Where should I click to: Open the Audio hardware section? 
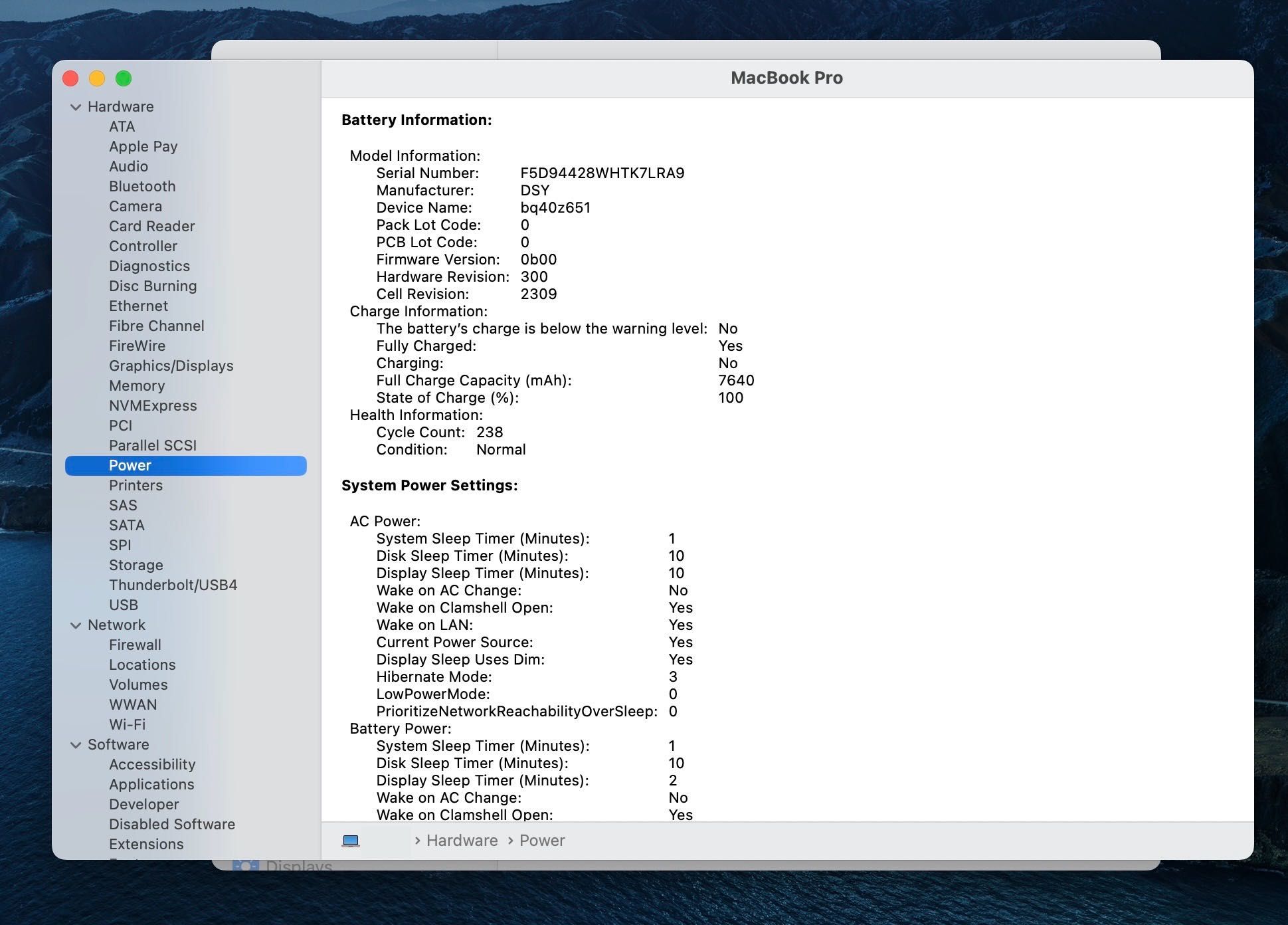128,167
